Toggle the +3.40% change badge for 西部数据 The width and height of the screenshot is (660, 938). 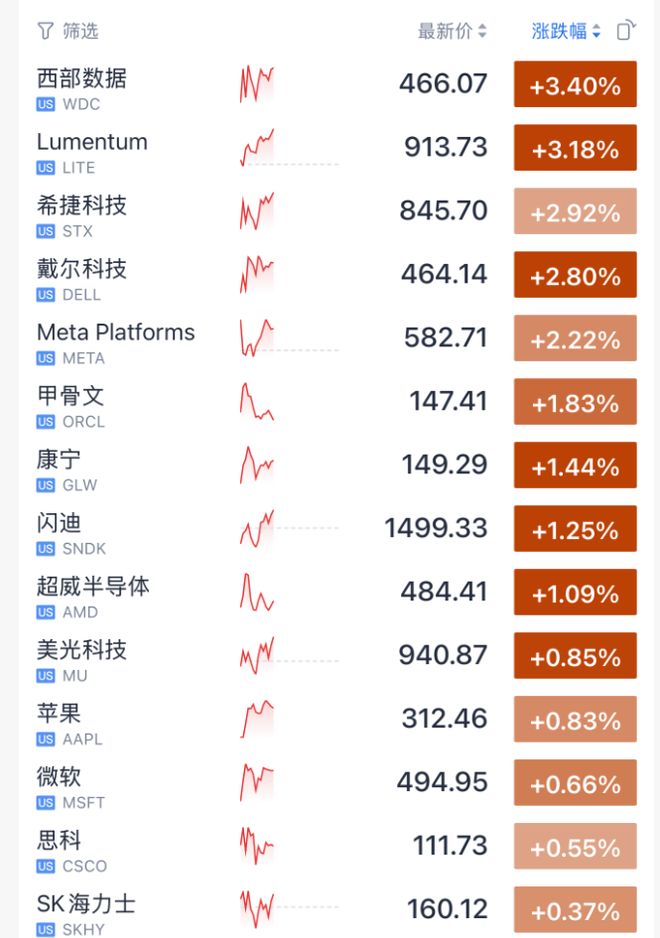(575, 84)
